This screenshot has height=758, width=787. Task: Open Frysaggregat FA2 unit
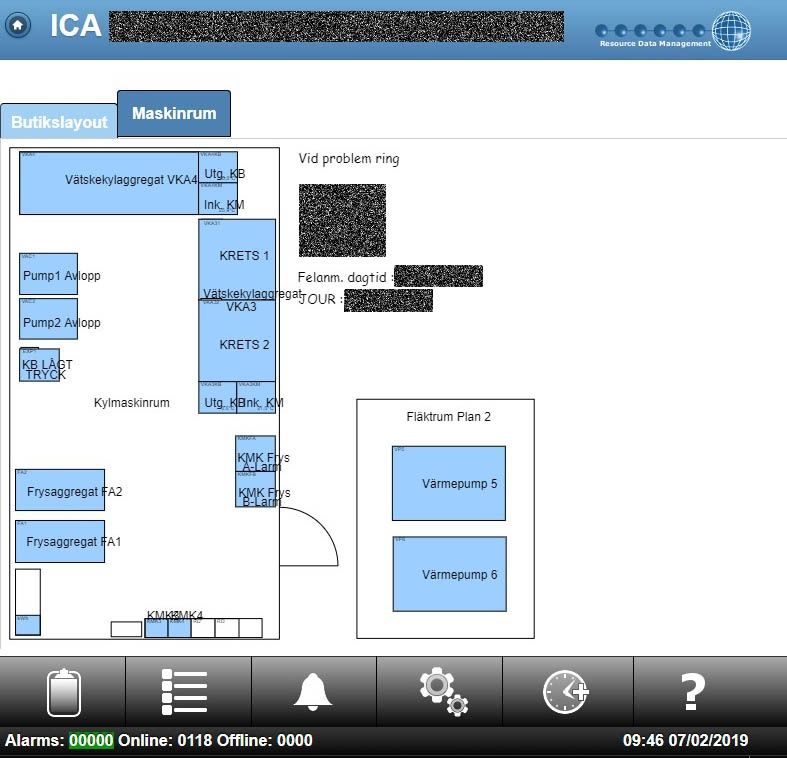click(60, 490)
